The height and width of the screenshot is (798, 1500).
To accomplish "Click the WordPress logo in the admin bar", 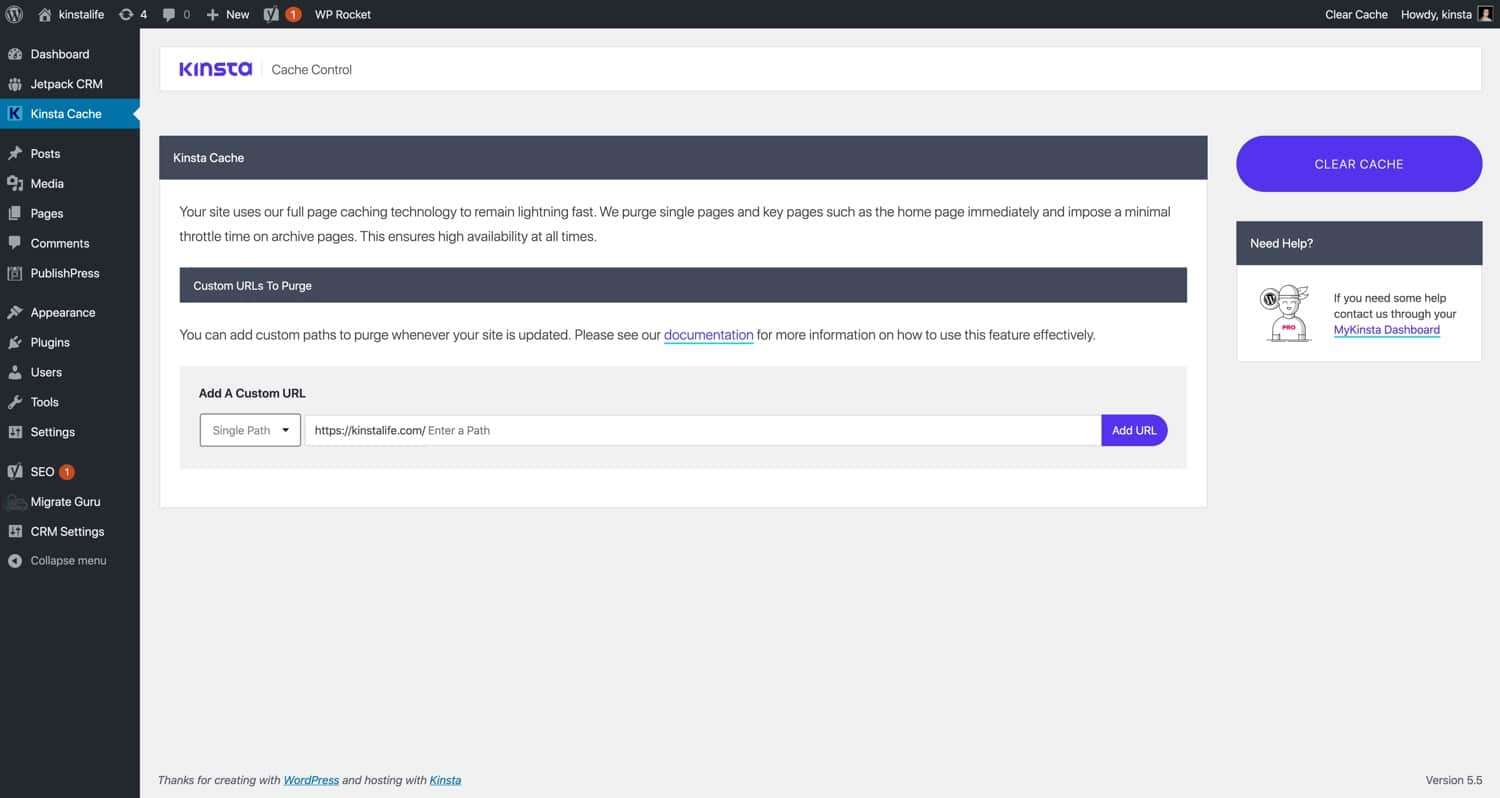I will 12,14.
